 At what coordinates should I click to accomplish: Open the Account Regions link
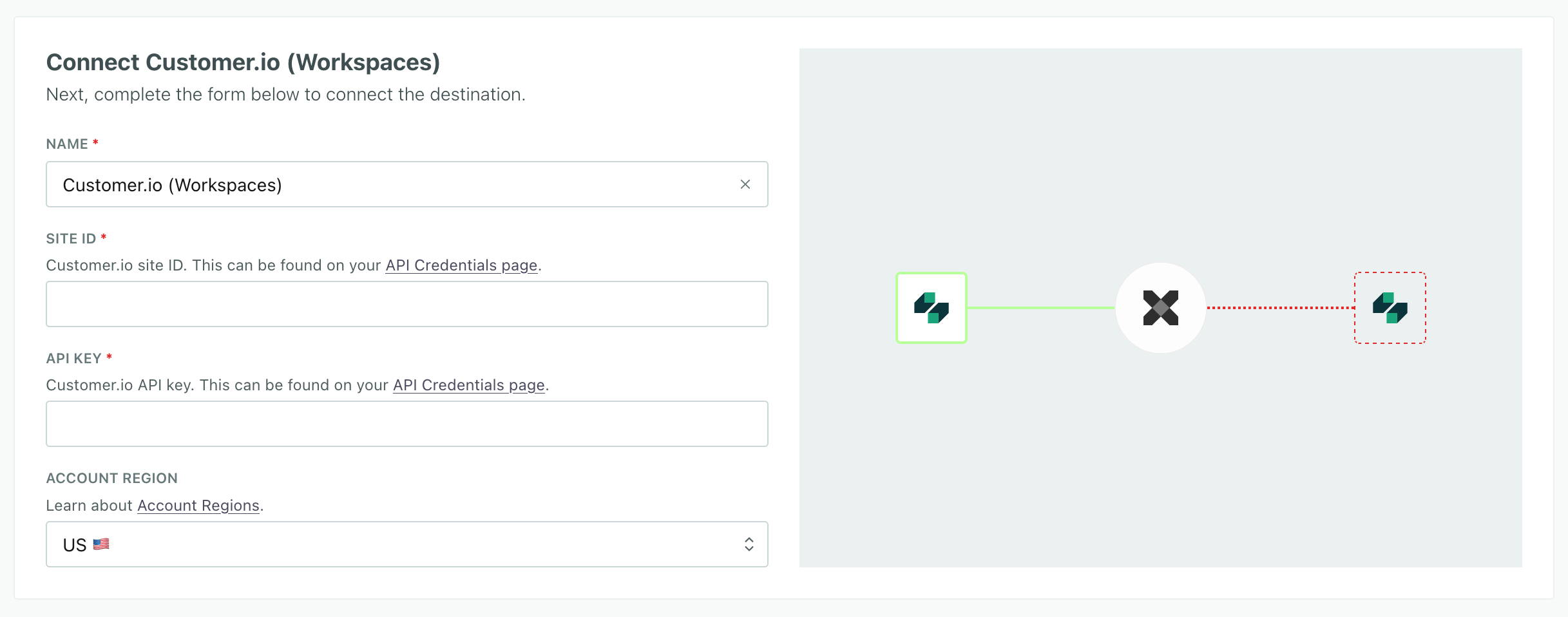[198, 506]
